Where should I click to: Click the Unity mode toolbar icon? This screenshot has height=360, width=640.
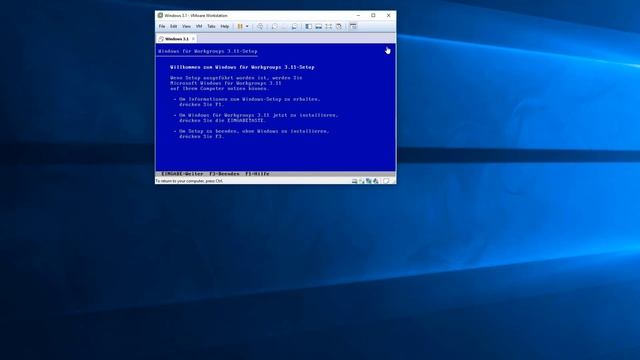339,27
